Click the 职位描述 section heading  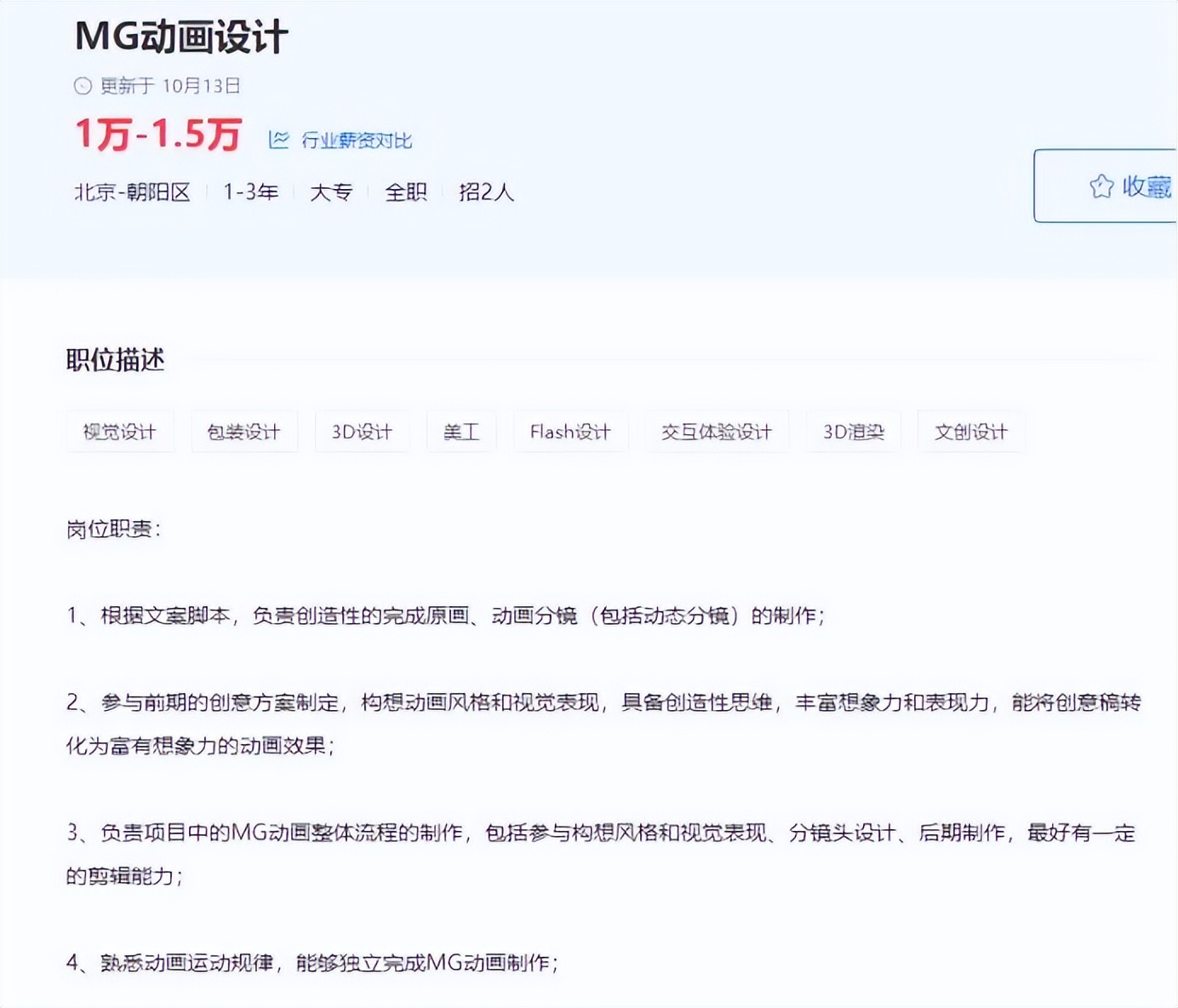click(114, 360)
